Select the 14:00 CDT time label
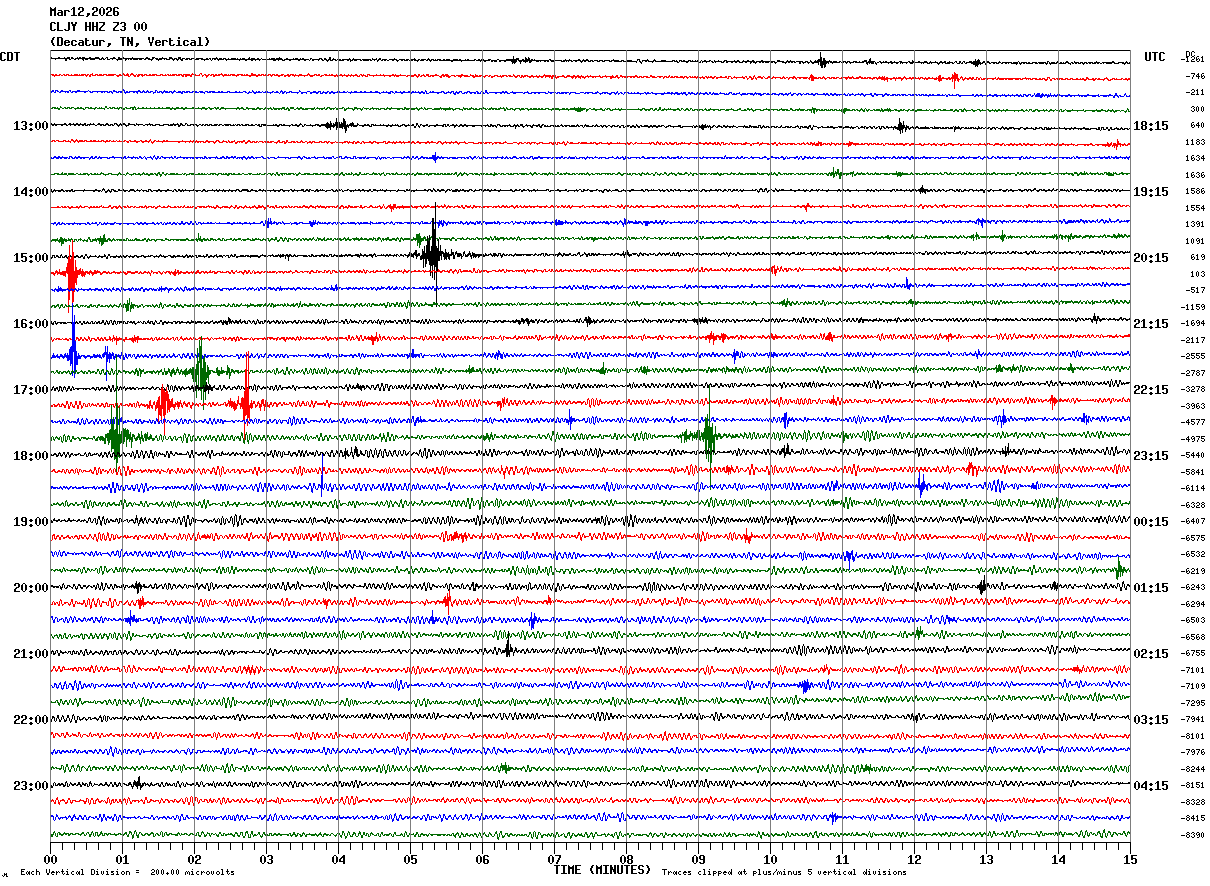Viewport: 1210px width, 886px height. coord(31,192)
